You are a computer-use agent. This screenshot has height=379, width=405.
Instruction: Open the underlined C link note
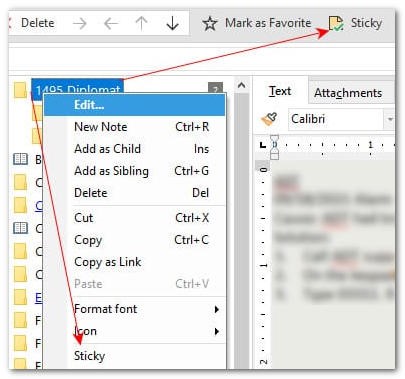39,206
